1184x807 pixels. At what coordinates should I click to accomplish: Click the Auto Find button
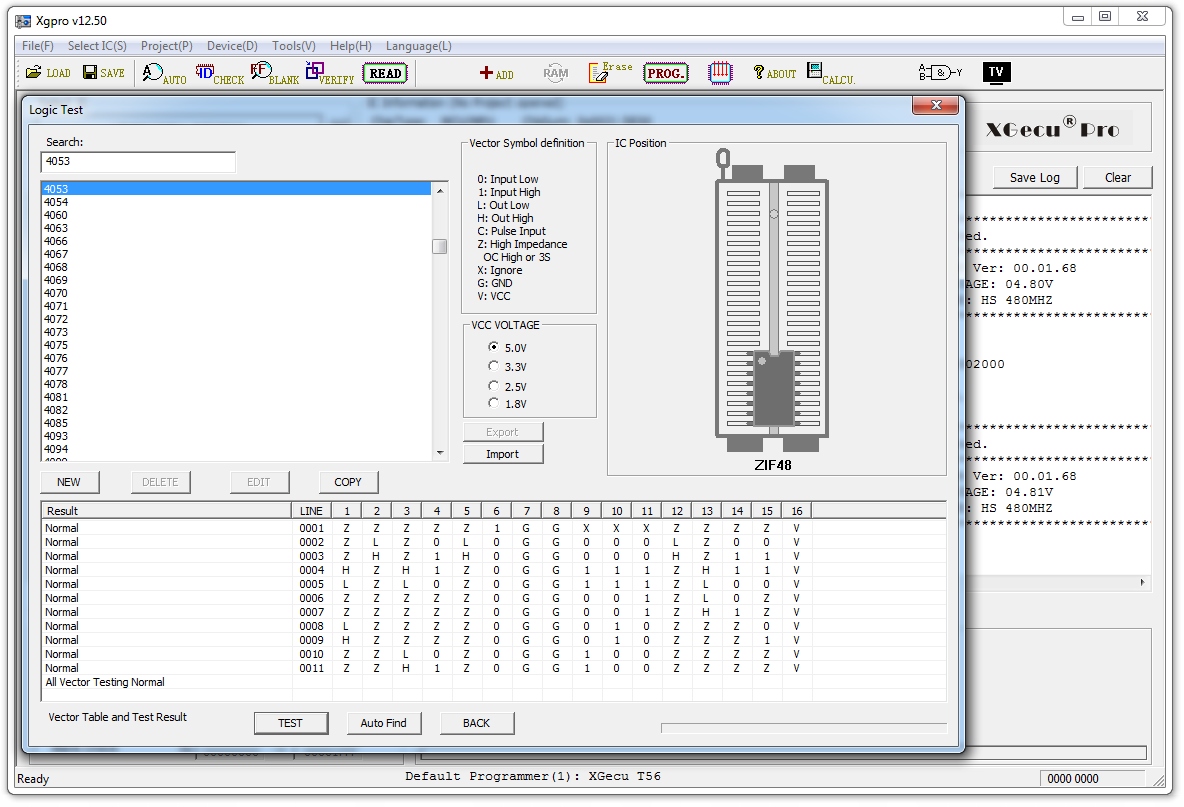pyautogui.click(x=384, y=723)
